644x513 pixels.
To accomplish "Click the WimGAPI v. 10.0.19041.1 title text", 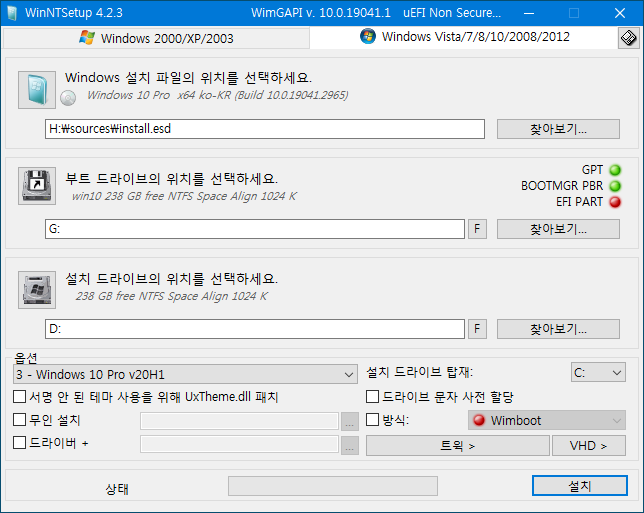I will click(321, 13).
